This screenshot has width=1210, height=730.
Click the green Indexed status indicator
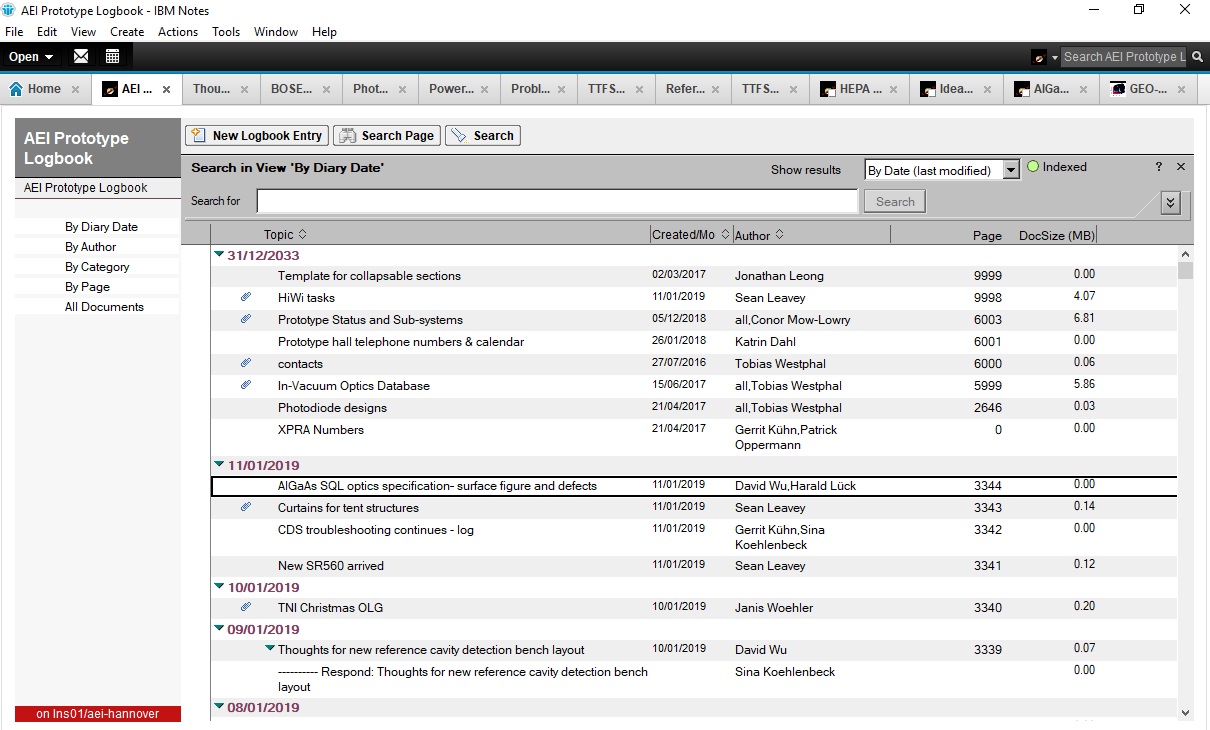[1032, 166]
